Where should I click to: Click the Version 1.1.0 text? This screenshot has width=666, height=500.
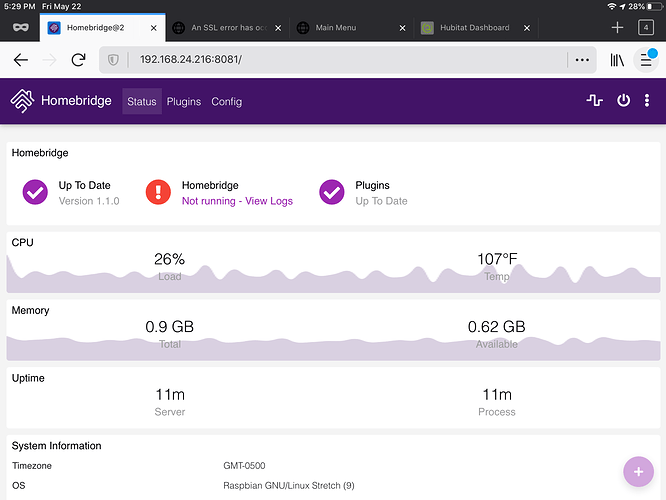89,201
